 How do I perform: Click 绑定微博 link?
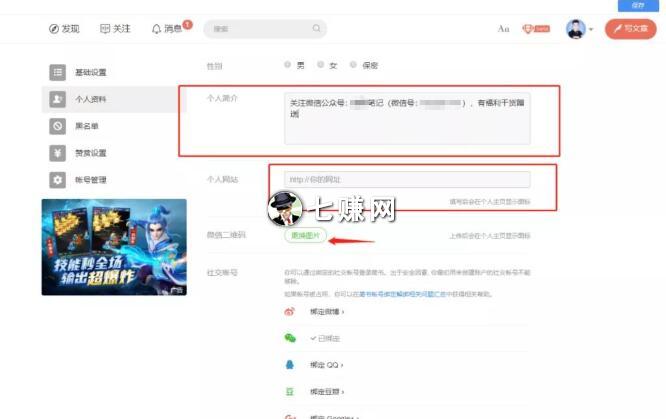point(327,311)
